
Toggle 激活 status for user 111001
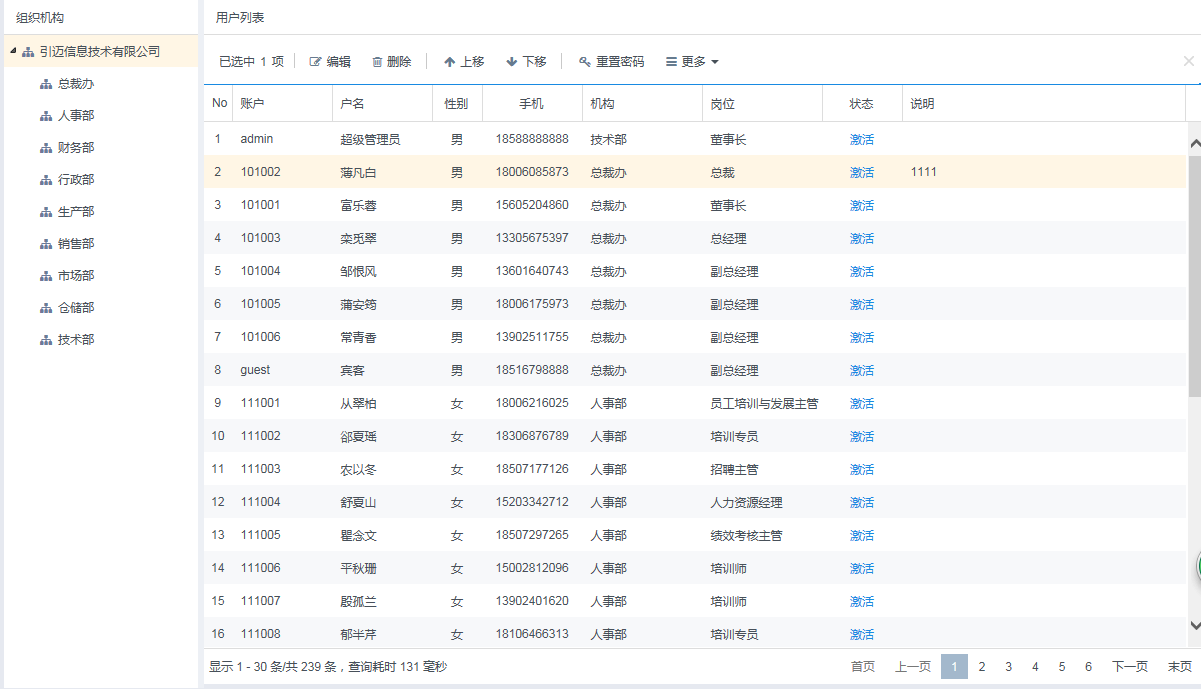point(861,404)
